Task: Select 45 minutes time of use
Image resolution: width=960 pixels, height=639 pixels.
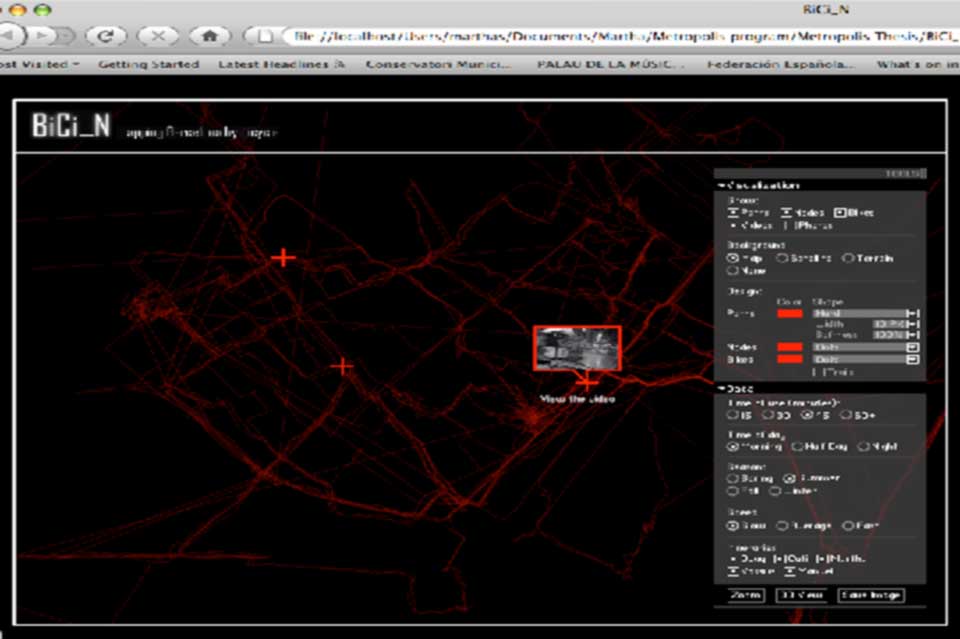Action: [x=807, y=415]
